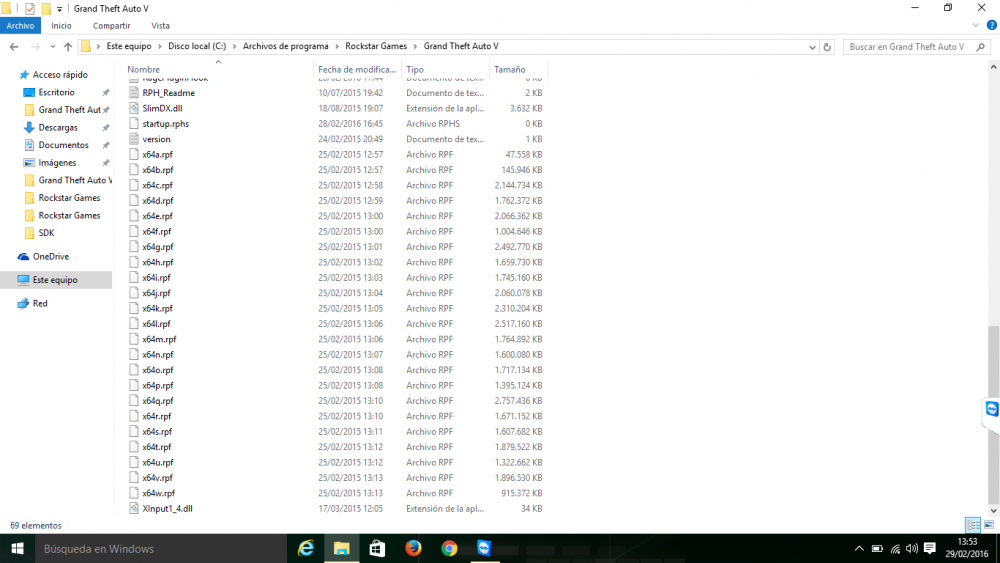Click the Búsqueda en Windows search box

pyautogui.click(x=161, y=548)
